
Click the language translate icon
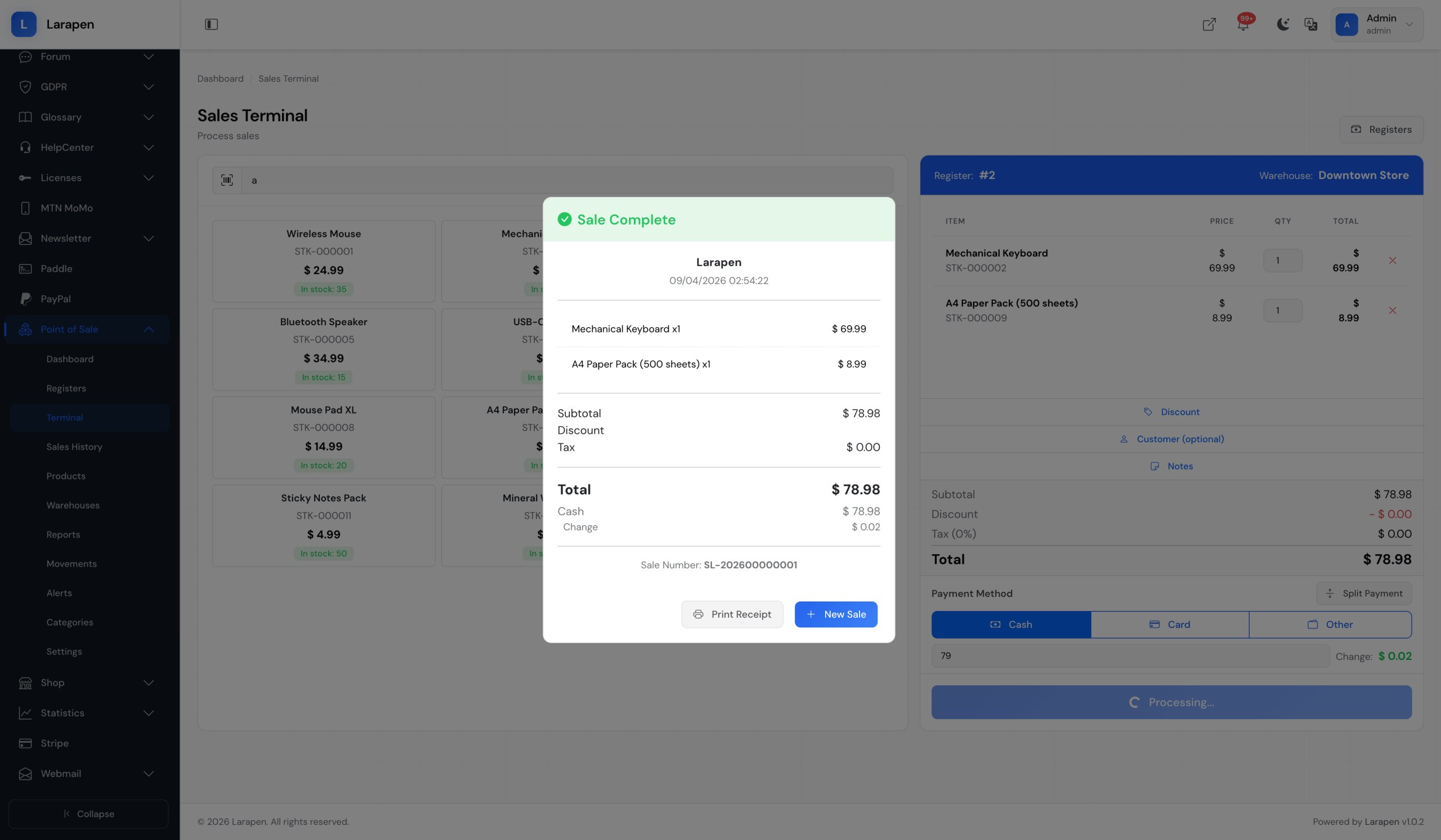(1310, 24)
